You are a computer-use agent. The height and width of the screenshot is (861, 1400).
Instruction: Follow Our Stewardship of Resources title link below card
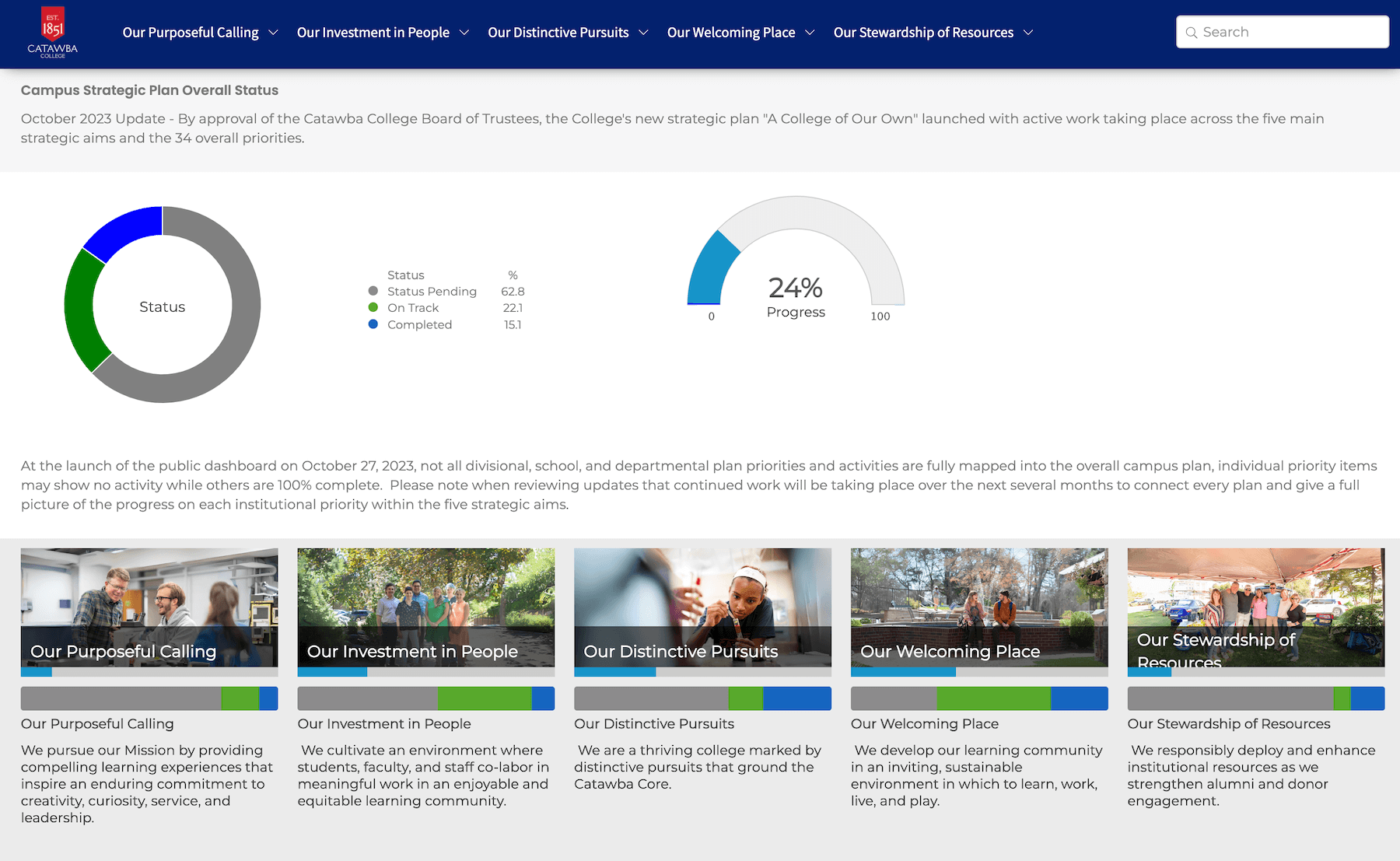pos(1229,724)
